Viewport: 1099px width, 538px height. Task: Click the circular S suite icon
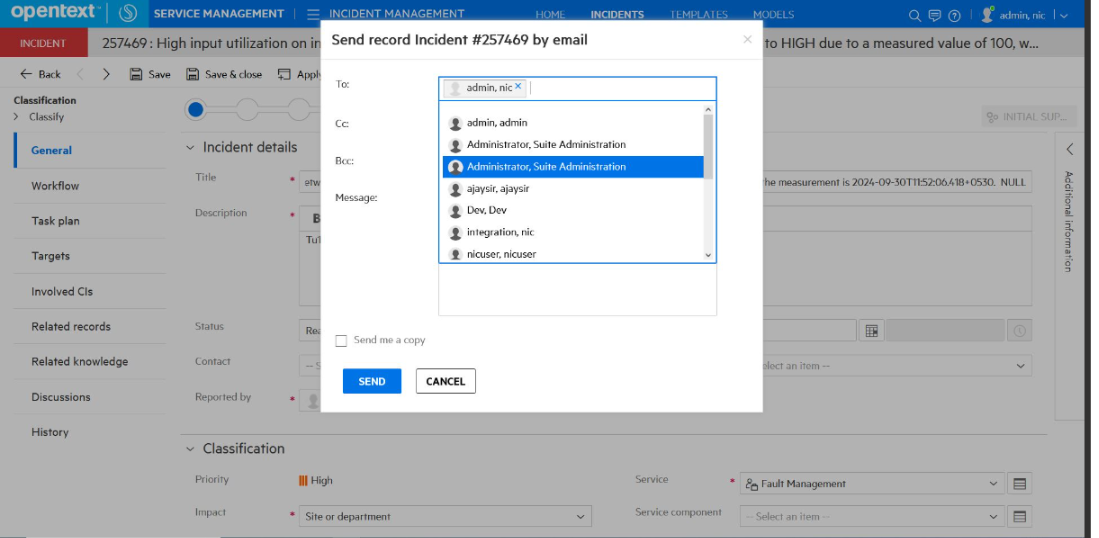[x=128, y=13]
